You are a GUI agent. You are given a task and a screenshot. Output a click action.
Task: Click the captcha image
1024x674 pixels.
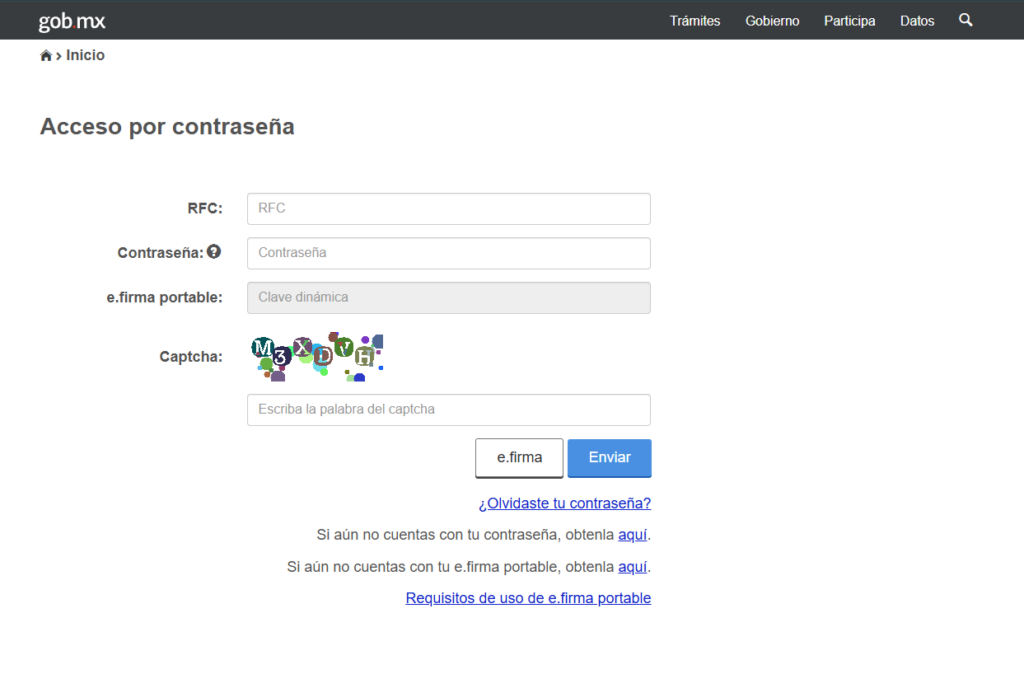[316, 357]
